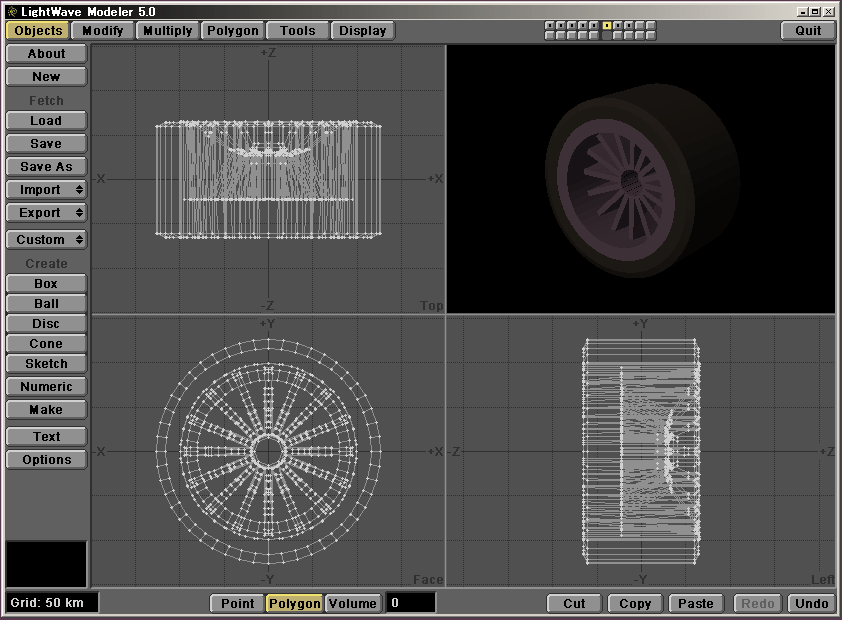Expand the Export dropdown menu
This screenshot has width=842, height=620.
point(46,213)
